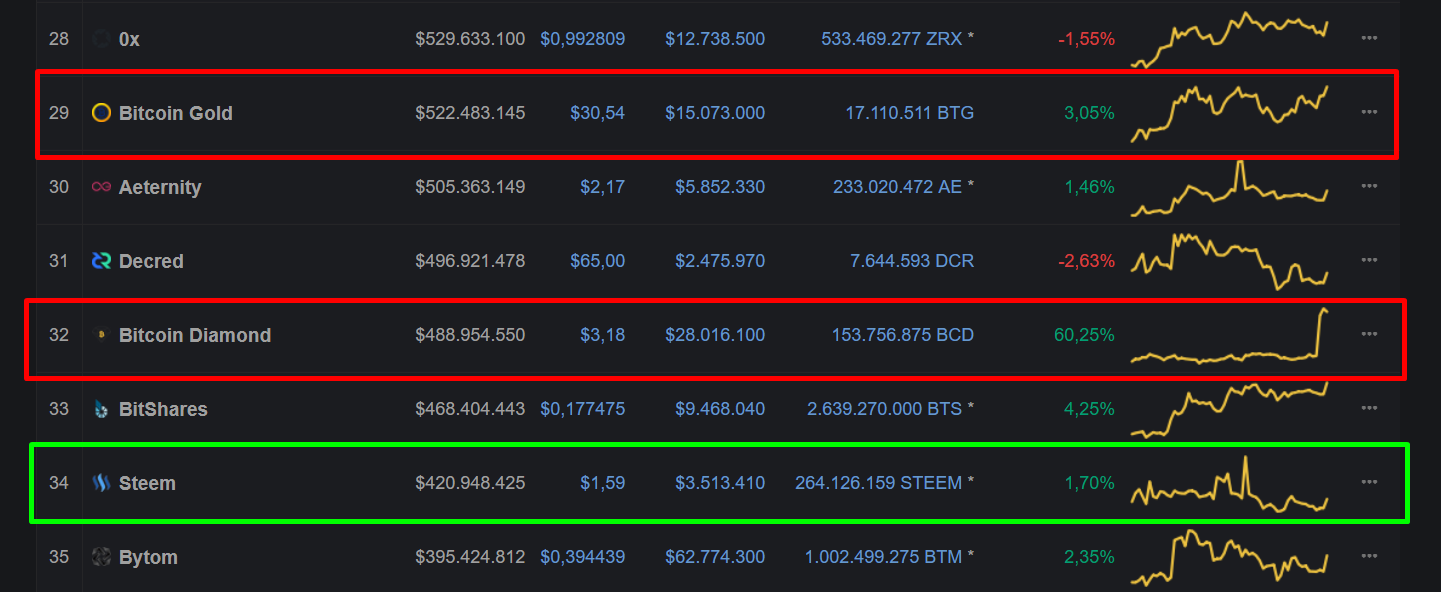Open the more options menu for 0x
Viewport: 1441px width, 592px height.
tap(1369, 38)
